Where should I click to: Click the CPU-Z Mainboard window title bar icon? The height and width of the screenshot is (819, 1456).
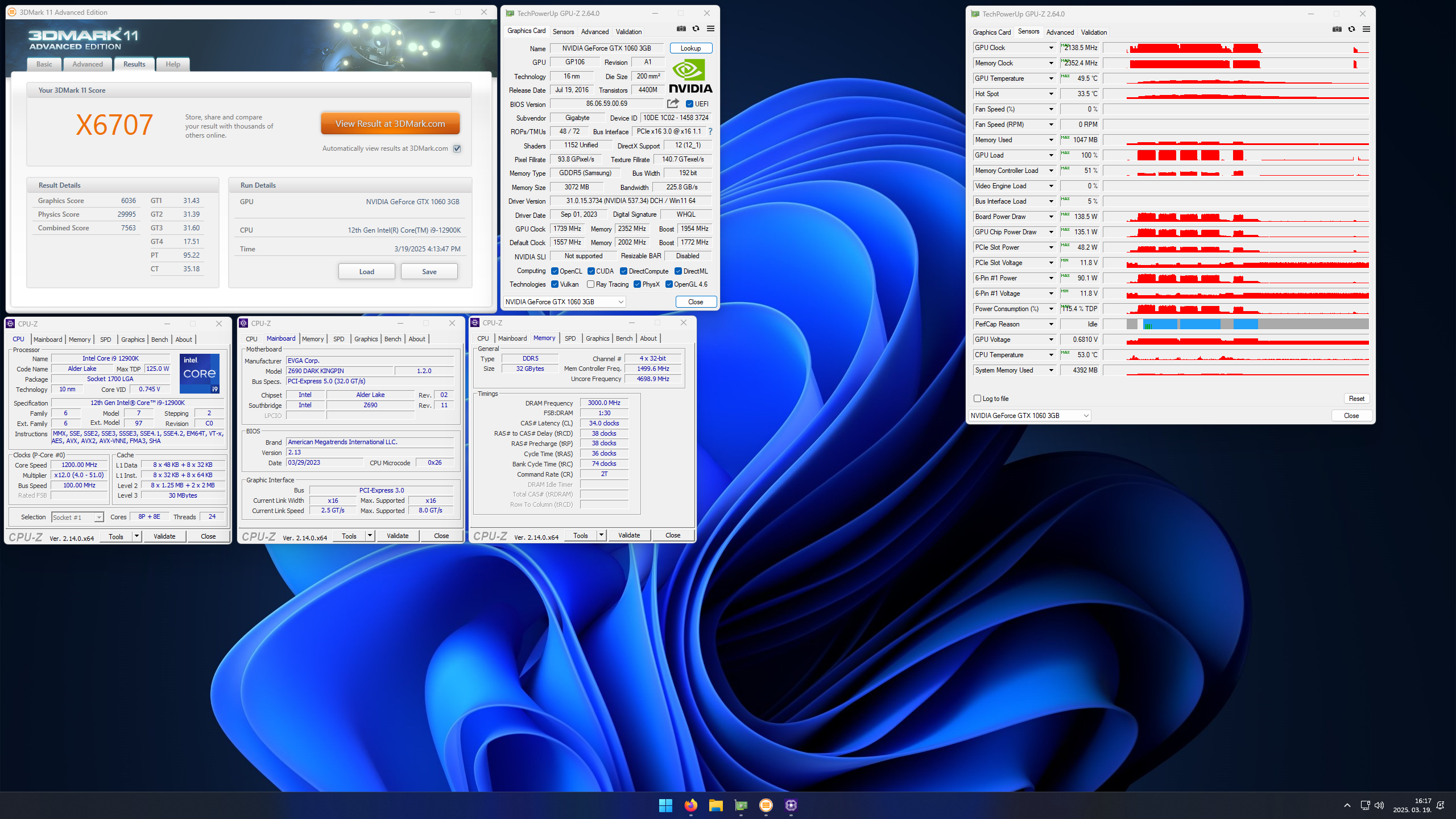243,323
